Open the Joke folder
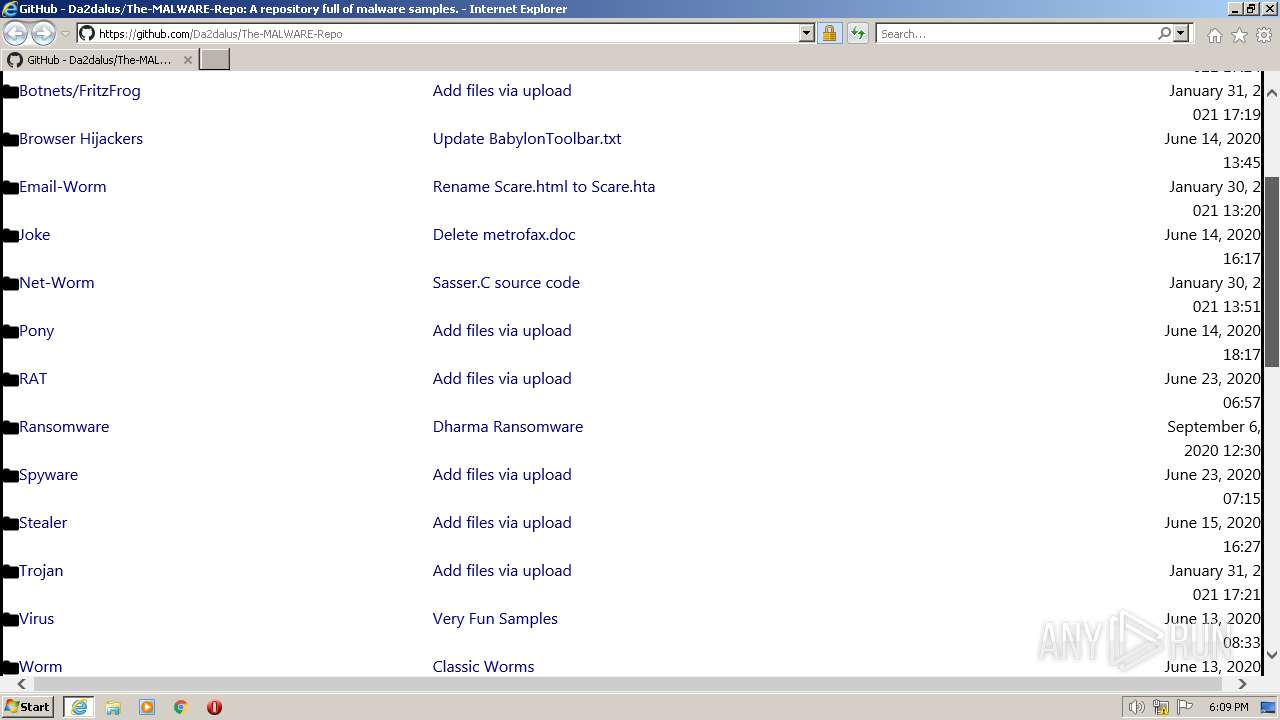 (35, 234)
